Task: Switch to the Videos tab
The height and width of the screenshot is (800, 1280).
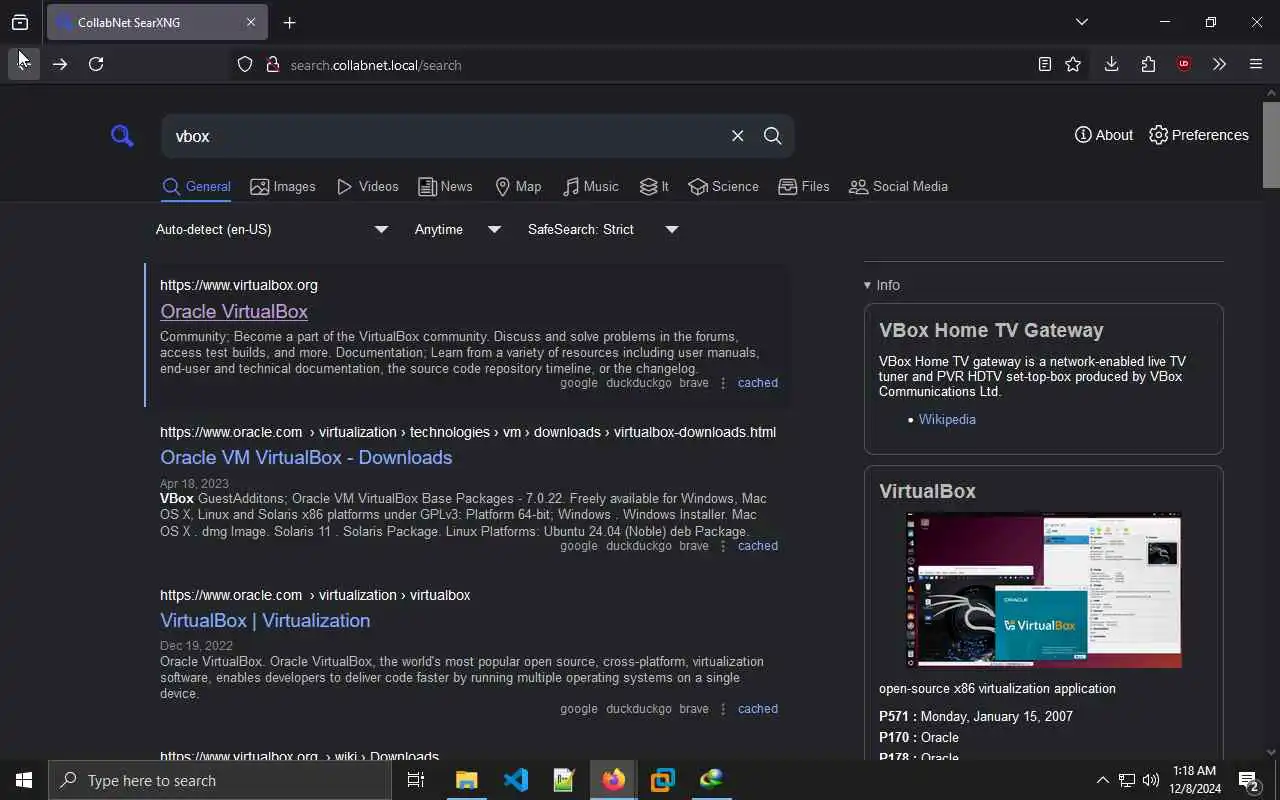Action: (368, 186)
